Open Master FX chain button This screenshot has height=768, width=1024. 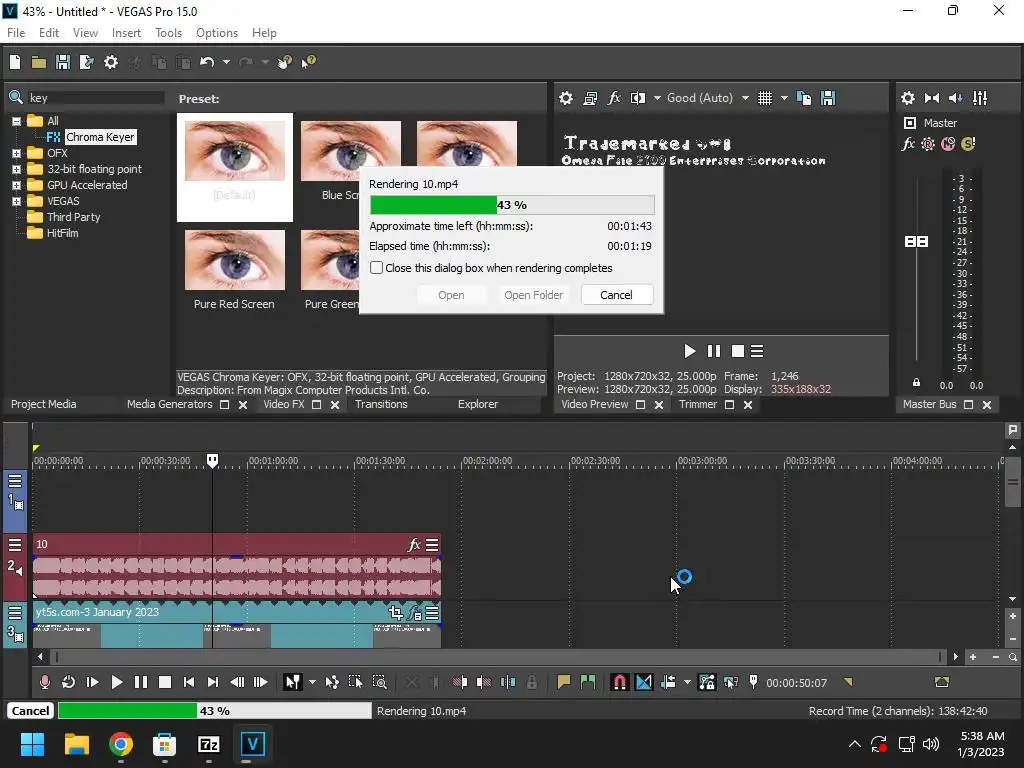(908, 144)
